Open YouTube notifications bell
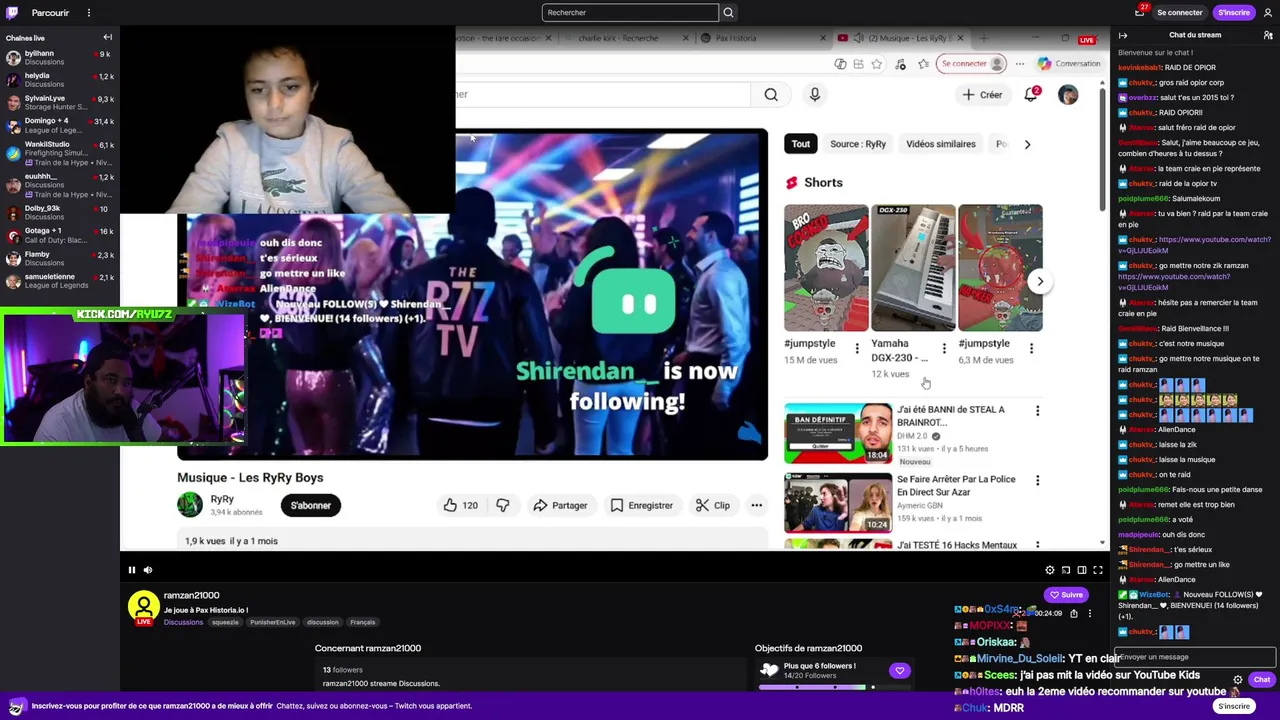The image size is (1280, 720). 1031,95
